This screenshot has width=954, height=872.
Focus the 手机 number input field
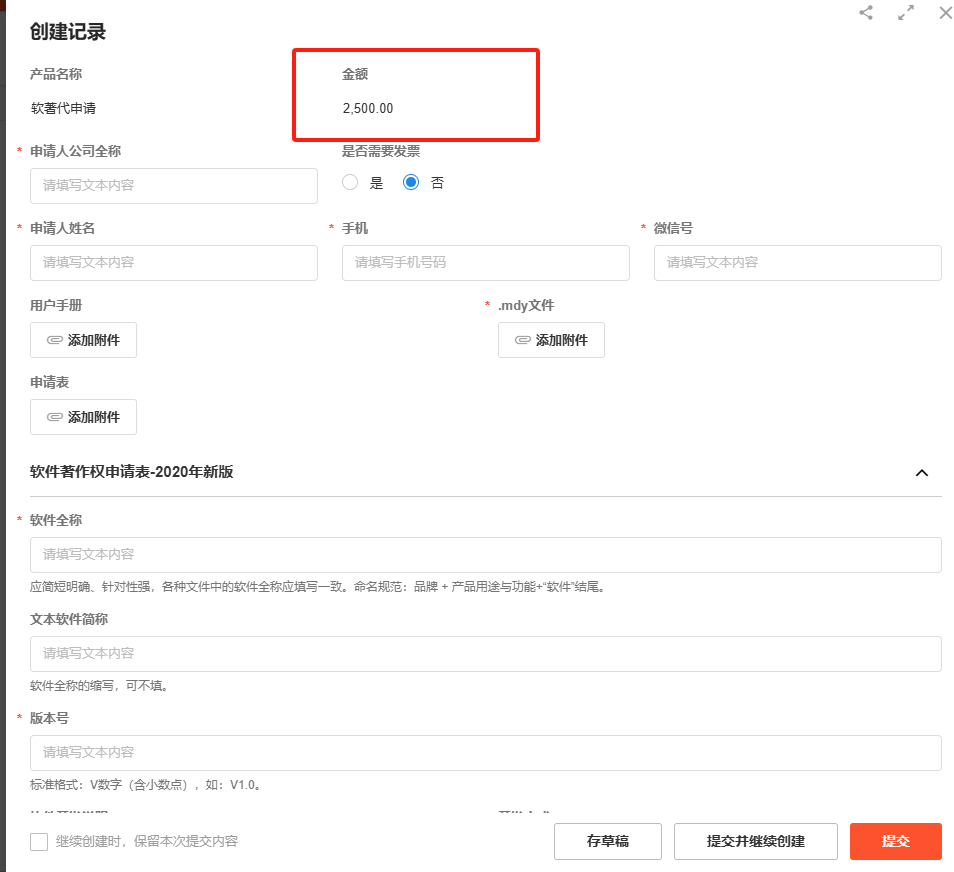486,263
